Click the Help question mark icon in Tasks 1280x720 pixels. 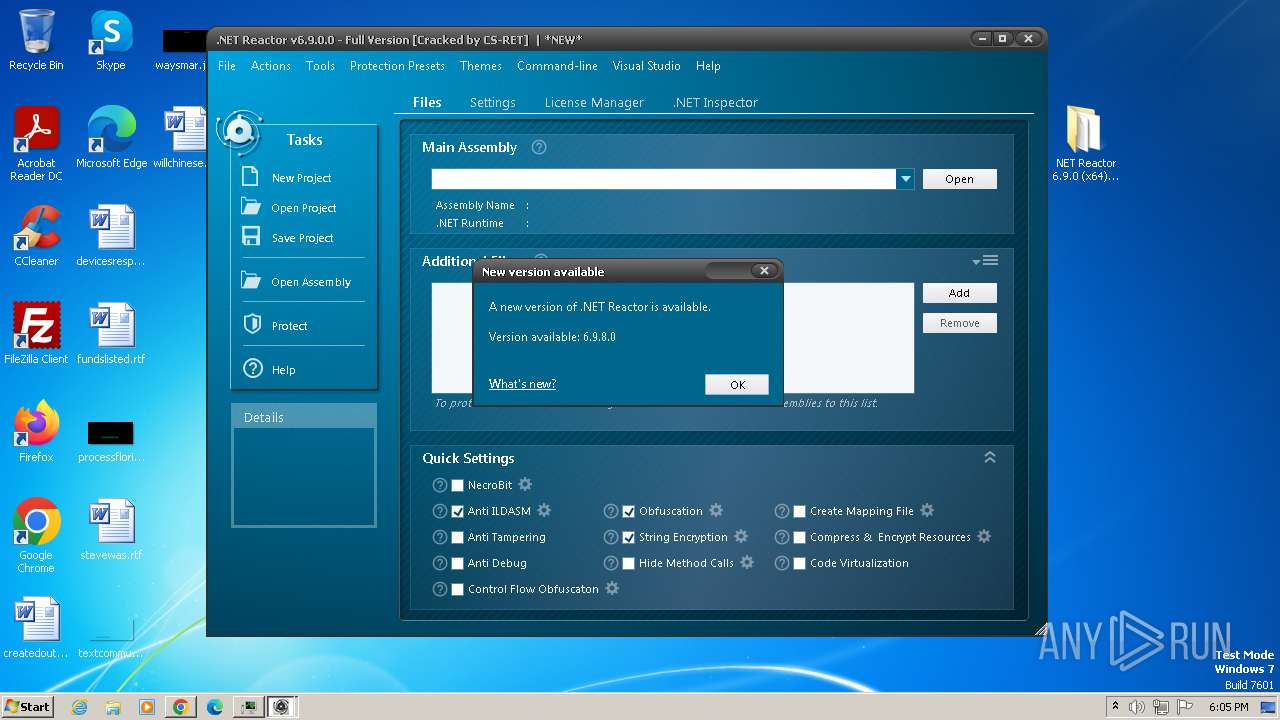tap(252, 369)
